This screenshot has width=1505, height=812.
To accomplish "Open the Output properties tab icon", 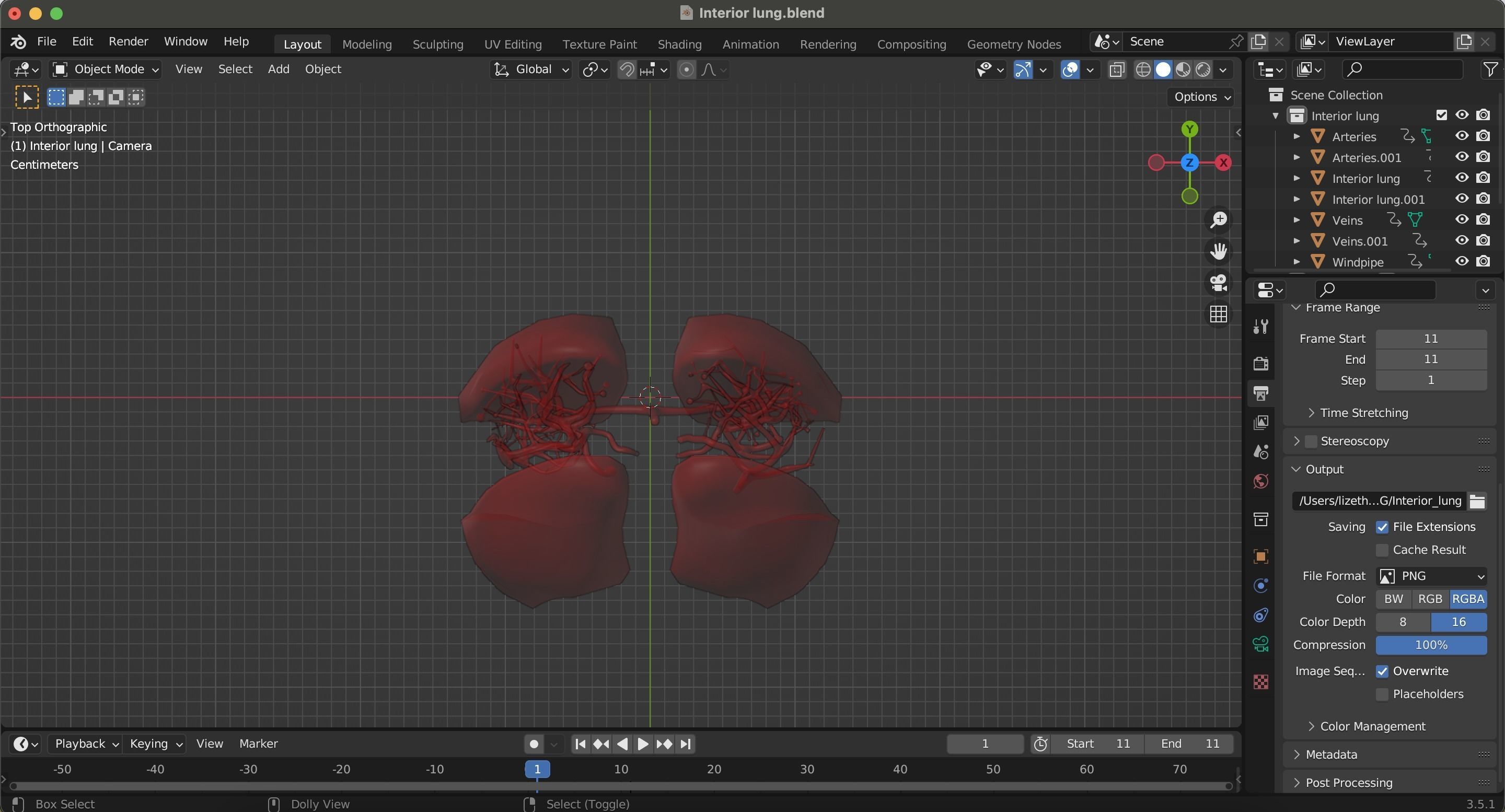I will (1261, 393).
